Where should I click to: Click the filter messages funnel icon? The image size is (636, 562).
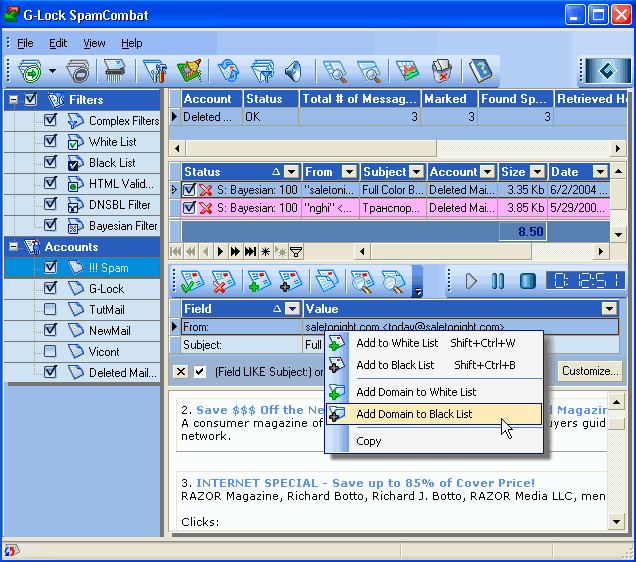coord(262,71)
